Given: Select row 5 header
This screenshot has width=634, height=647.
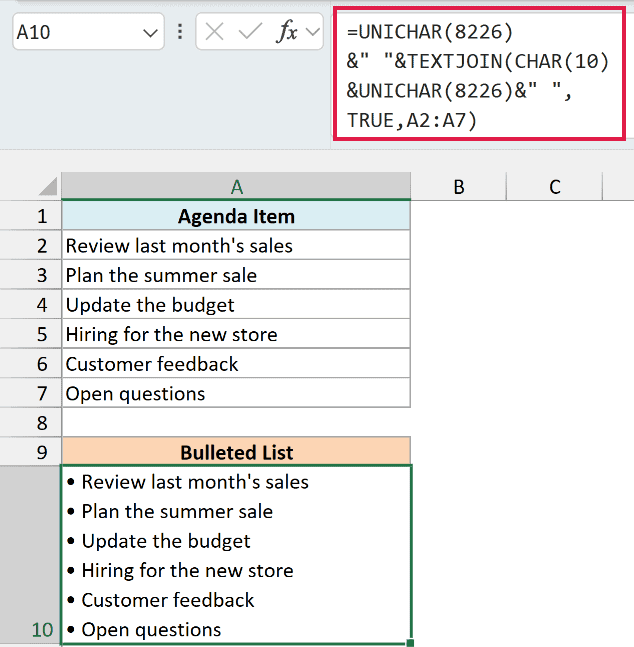Looking at the screenshot, I should click(x=31, y=334).
